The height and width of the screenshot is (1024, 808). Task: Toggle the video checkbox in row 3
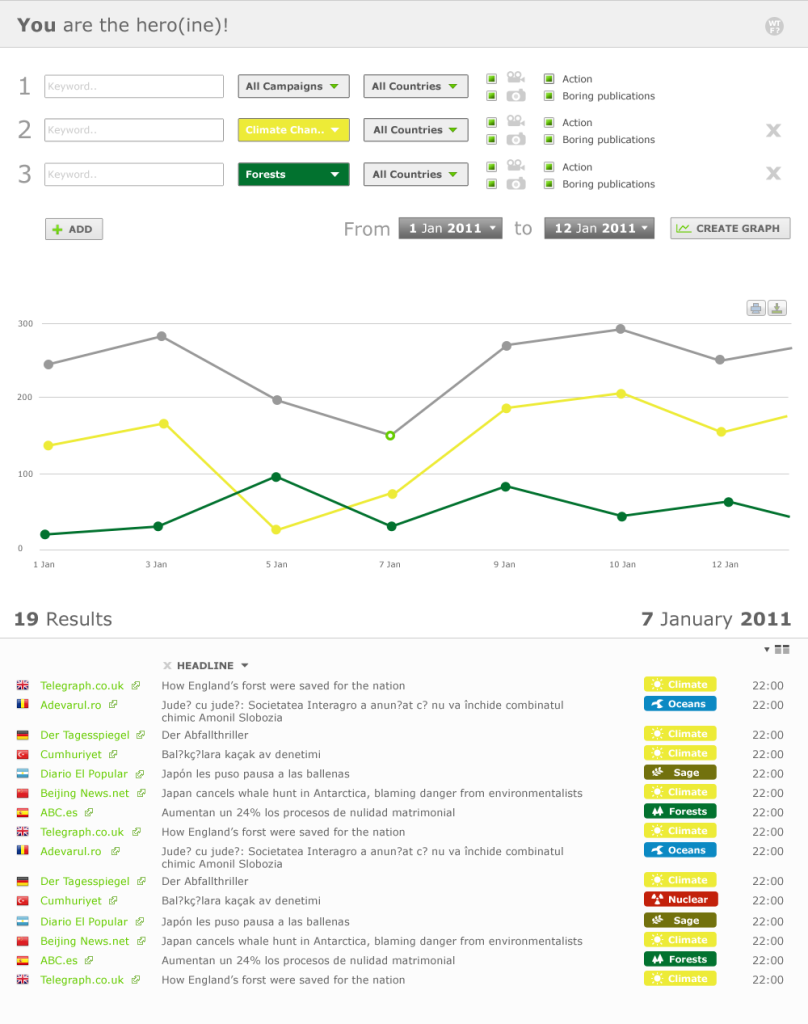492,167
